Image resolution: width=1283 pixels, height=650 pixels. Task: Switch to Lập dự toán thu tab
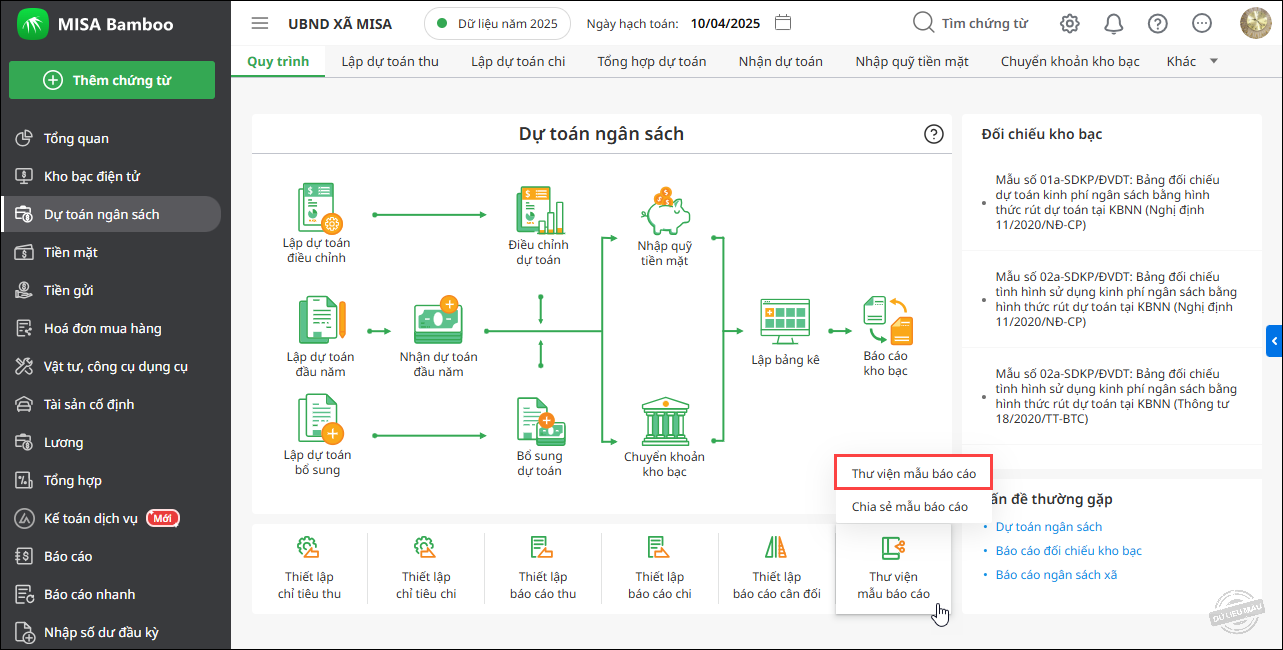(390, 61)
